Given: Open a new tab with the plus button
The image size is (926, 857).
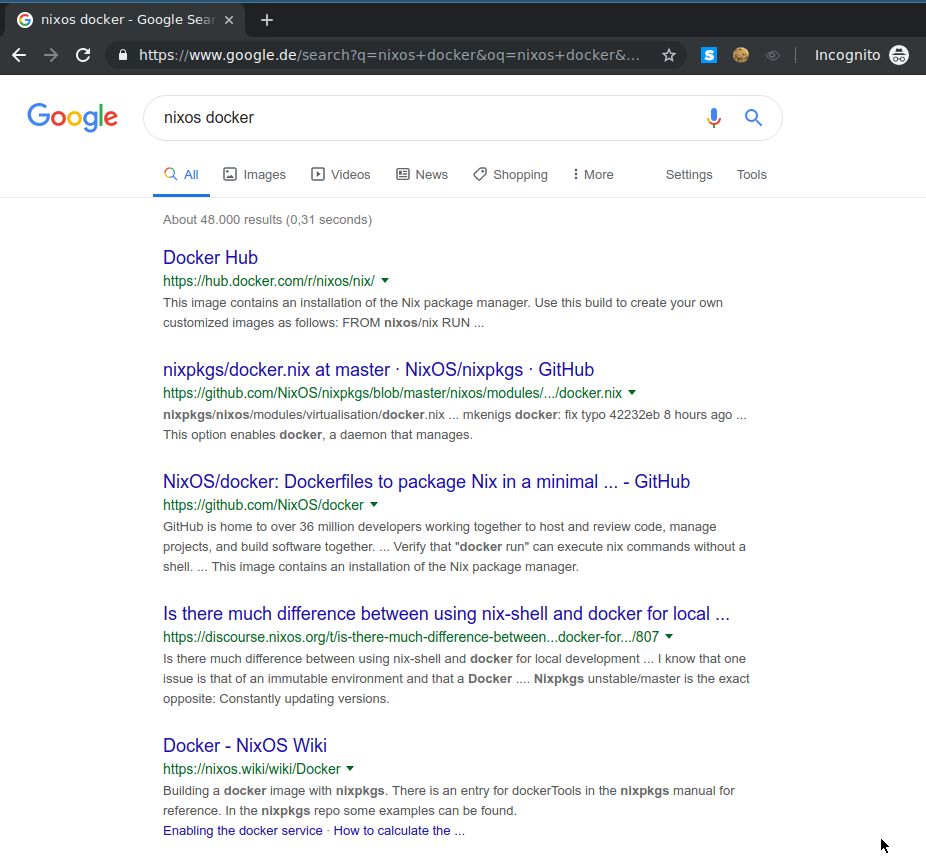Looking at the screenshot, I should point(267,20).
